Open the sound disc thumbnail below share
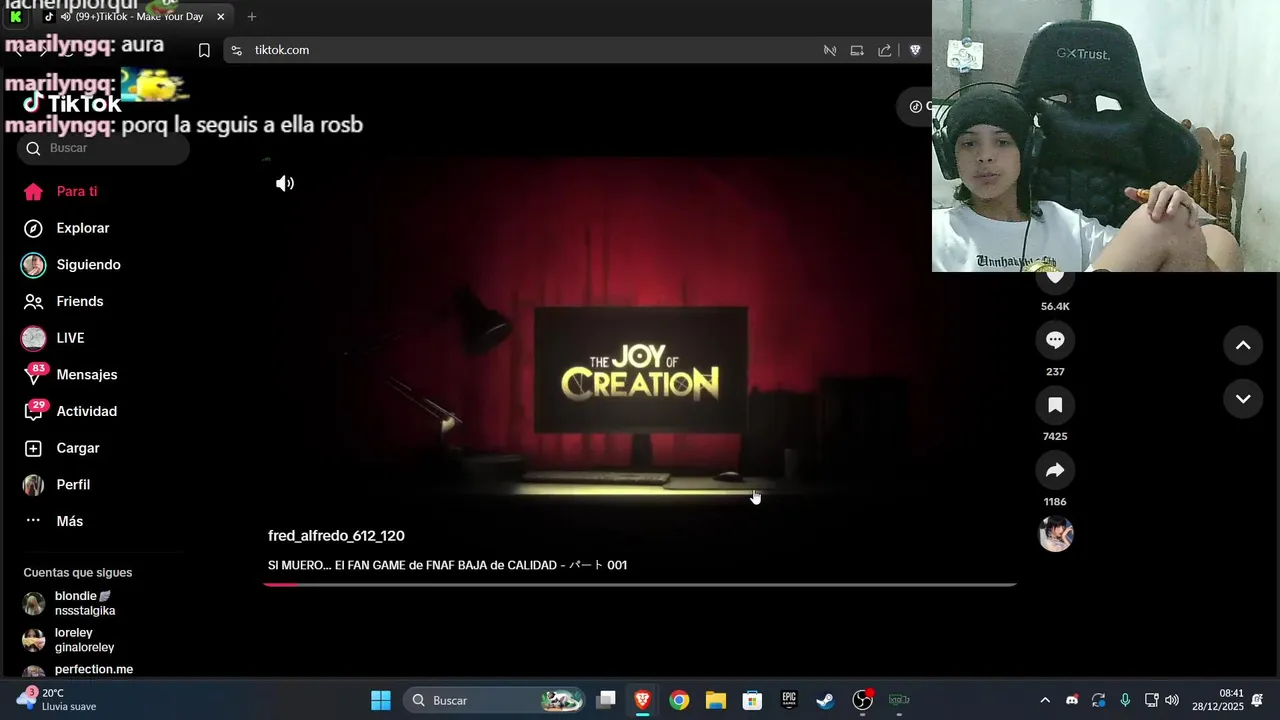The height and width of the screenshot is (720, 1280). pyautogui.click(x=1056, y=534)
